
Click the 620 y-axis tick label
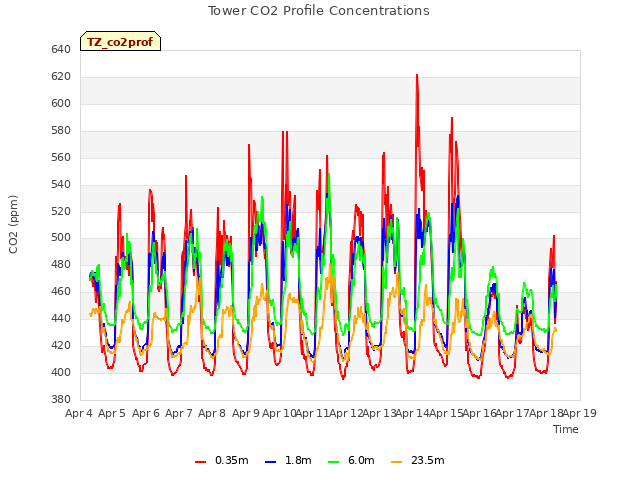point(61,76)
